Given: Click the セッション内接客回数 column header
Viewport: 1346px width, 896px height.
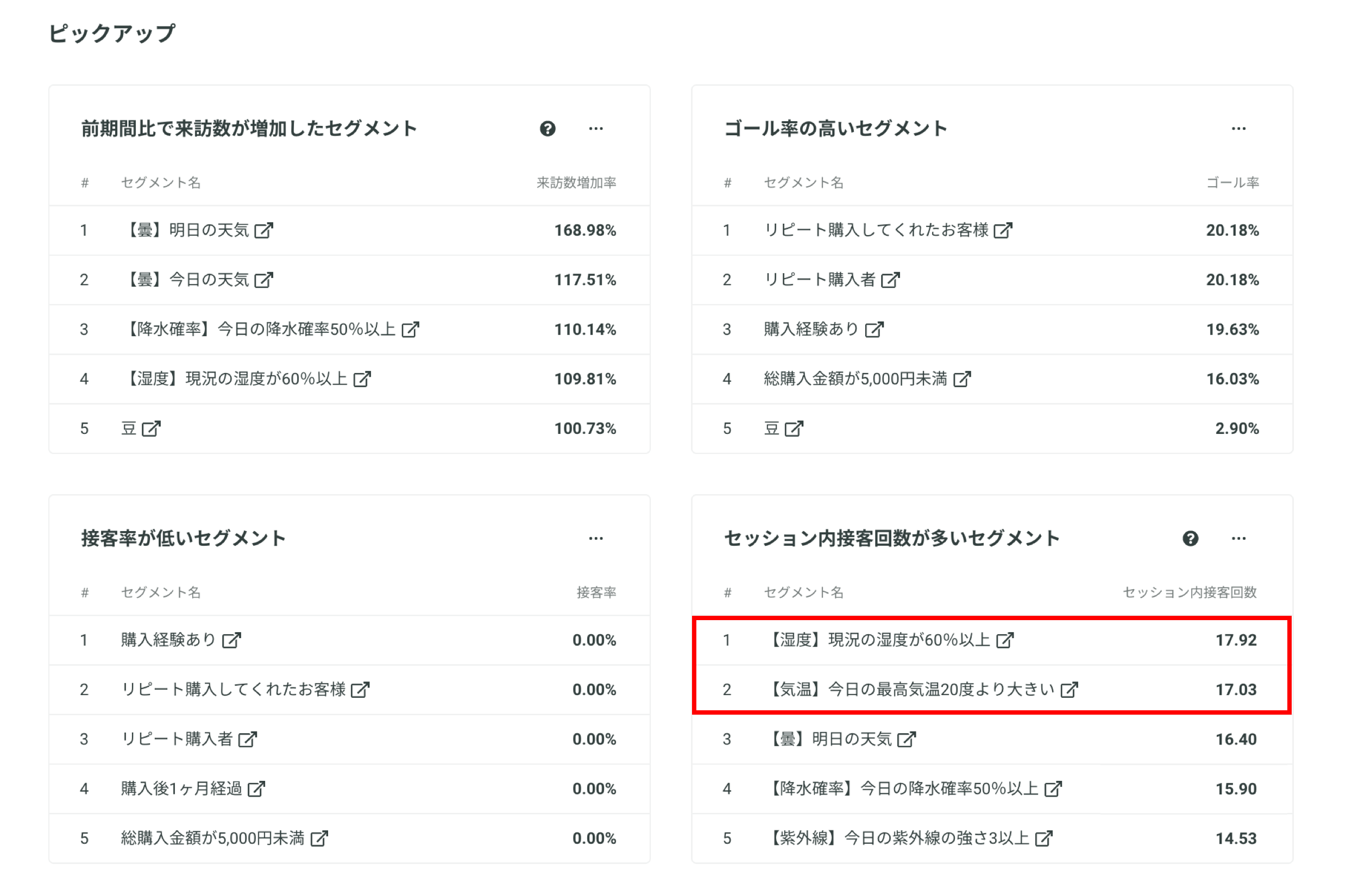Looking at the screenshot, I should point(1189,592).
